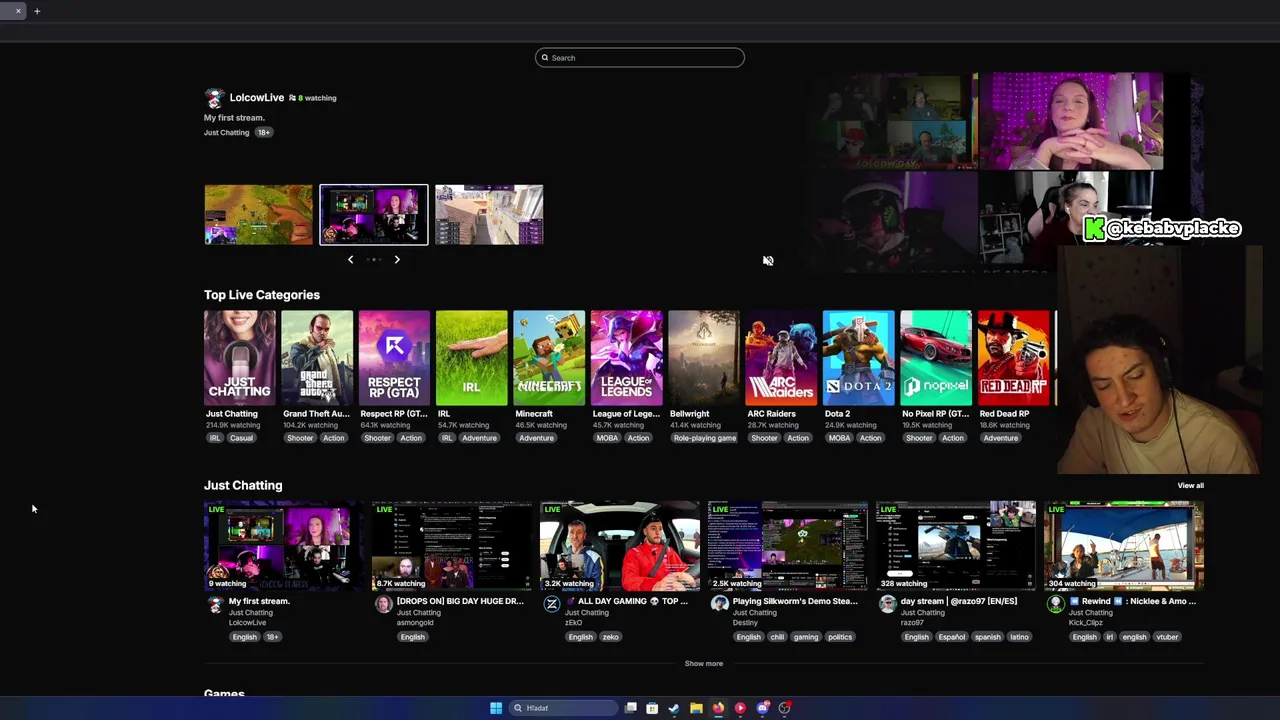
Task: Open Just Chatting link under My first stream header
Action: pyautogui.click(x=227, y=132)
